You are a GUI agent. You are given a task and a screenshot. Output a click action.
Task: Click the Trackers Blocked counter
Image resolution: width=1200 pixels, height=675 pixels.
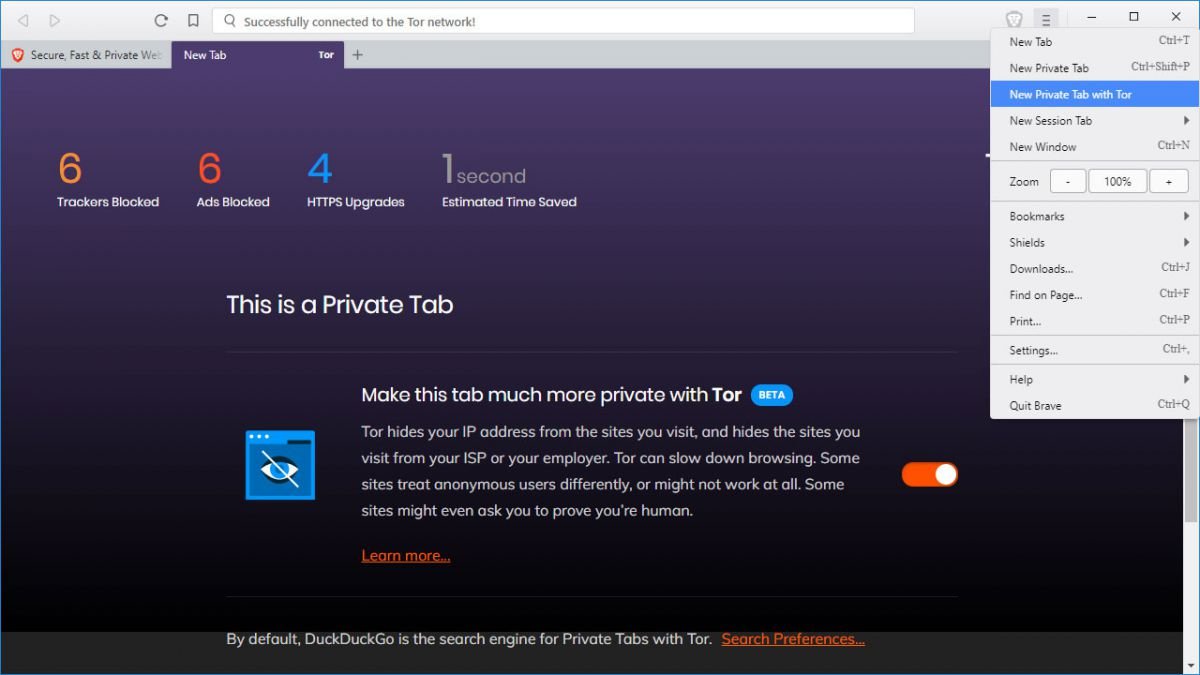click(108, 180)
